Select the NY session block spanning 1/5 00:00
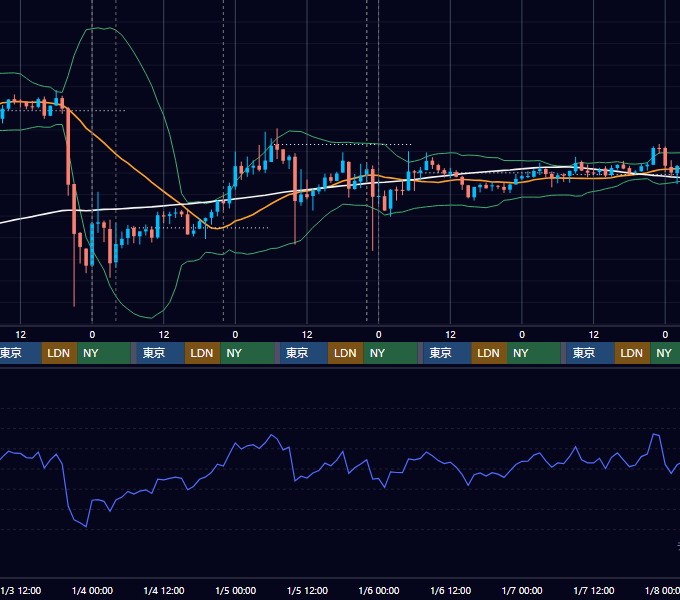Screen dimensions: 680x600 (248, 353)
